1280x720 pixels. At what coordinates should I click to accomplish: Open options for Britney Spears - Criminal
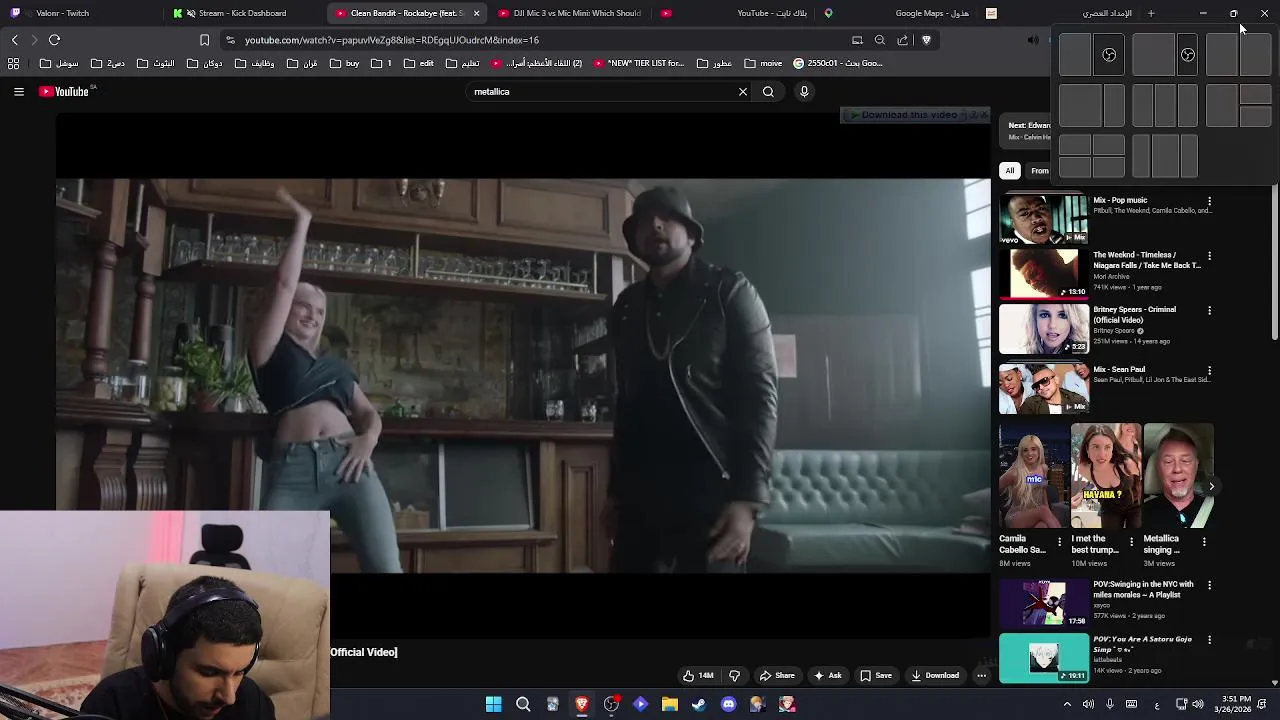coord(1209,311)
